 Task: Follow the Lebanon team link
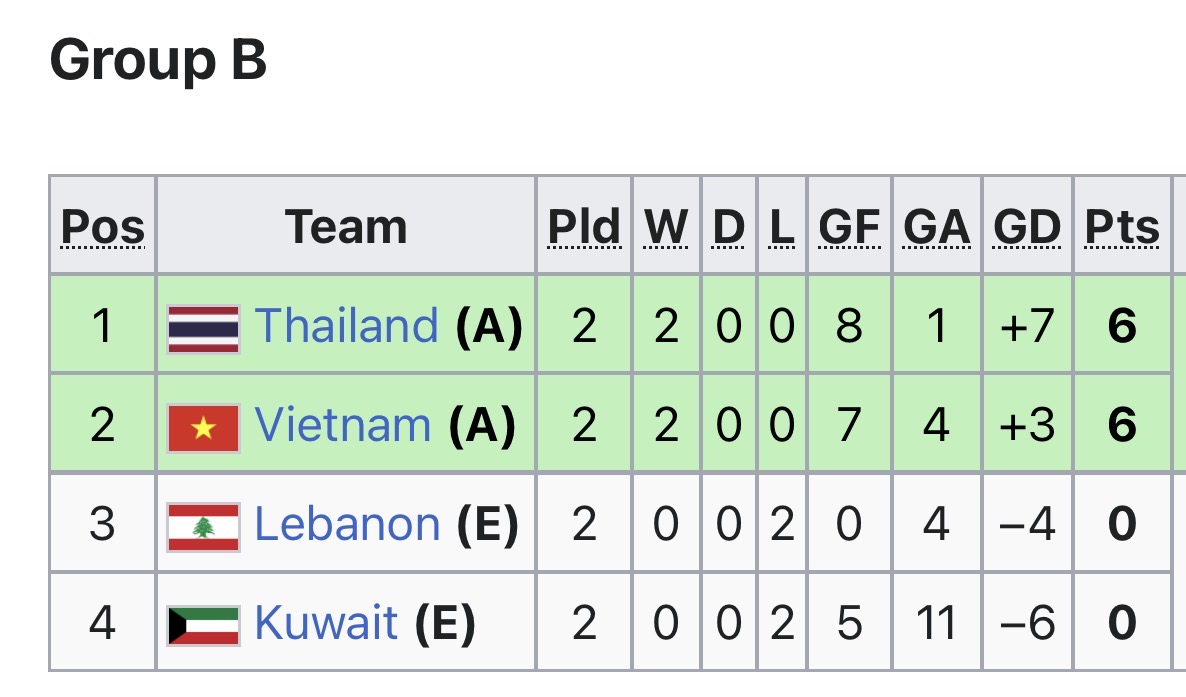pyautogui.click(x=347, y=524)
